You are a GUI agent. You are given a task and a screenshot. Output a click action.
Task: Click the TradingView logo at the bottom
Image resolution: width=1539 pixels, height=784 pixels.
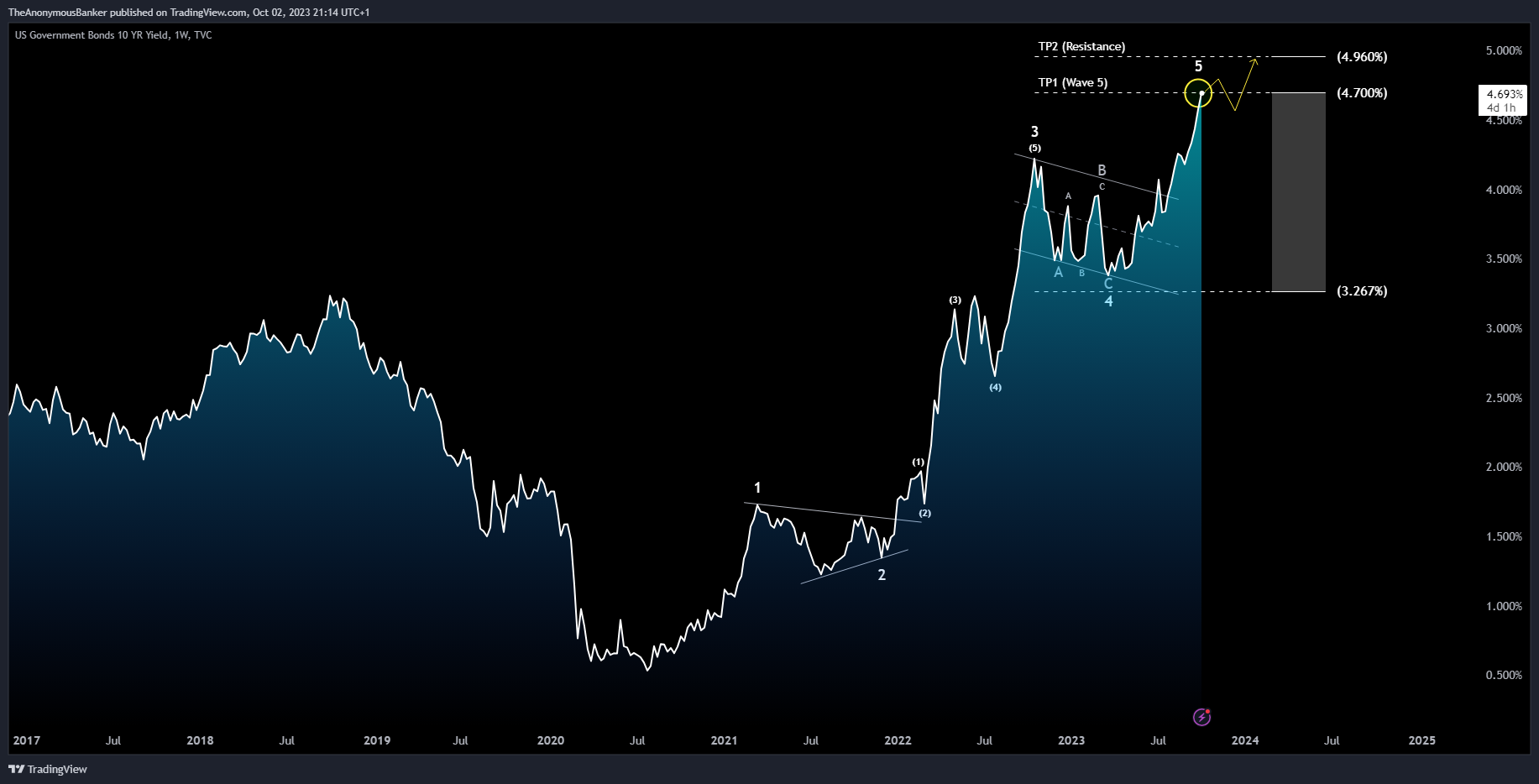pyautogui.click(x=48, y=769)
